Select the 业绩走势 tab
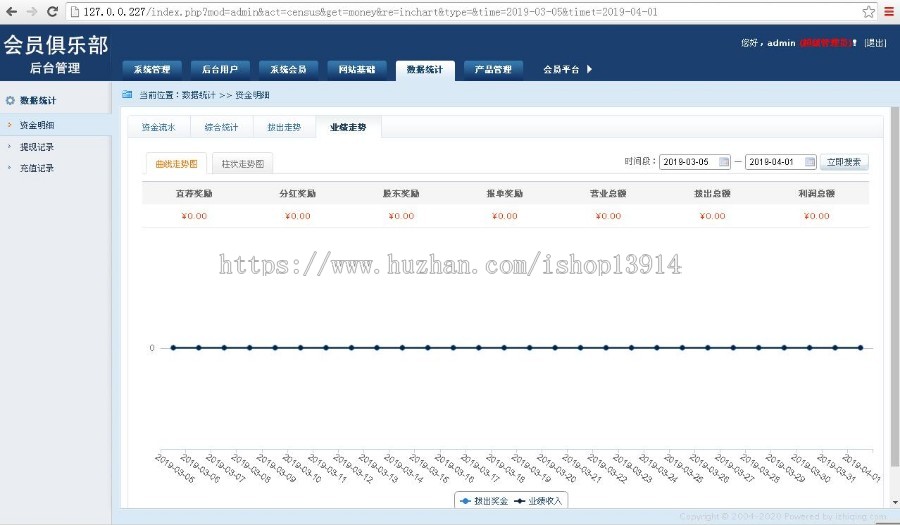900x525 pixels. coord(348,127)
